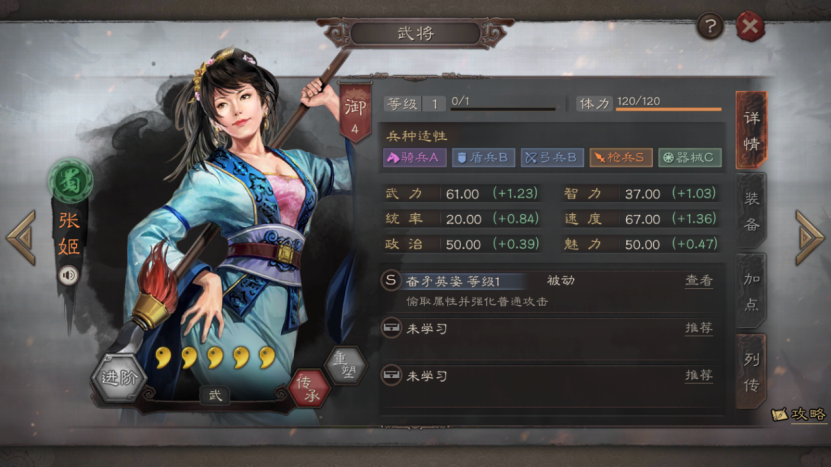Screen dimensions: 831x467
Task: Click the 重塑 hexagon button
Action: [347, 365]
